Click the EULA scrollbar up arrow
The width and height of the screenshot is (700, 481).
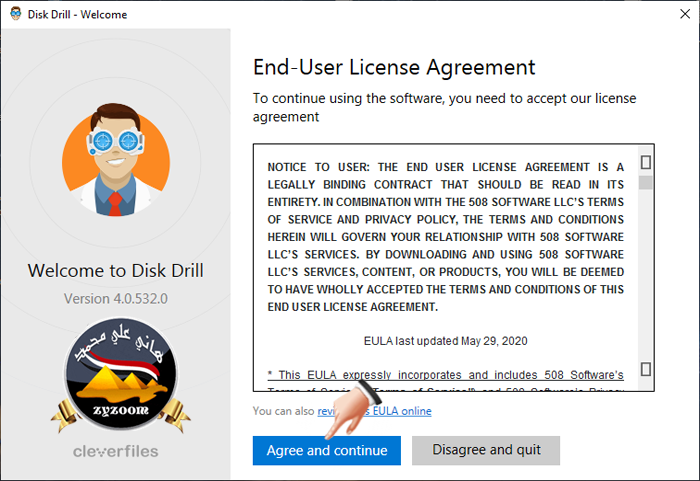pos(646,162)
